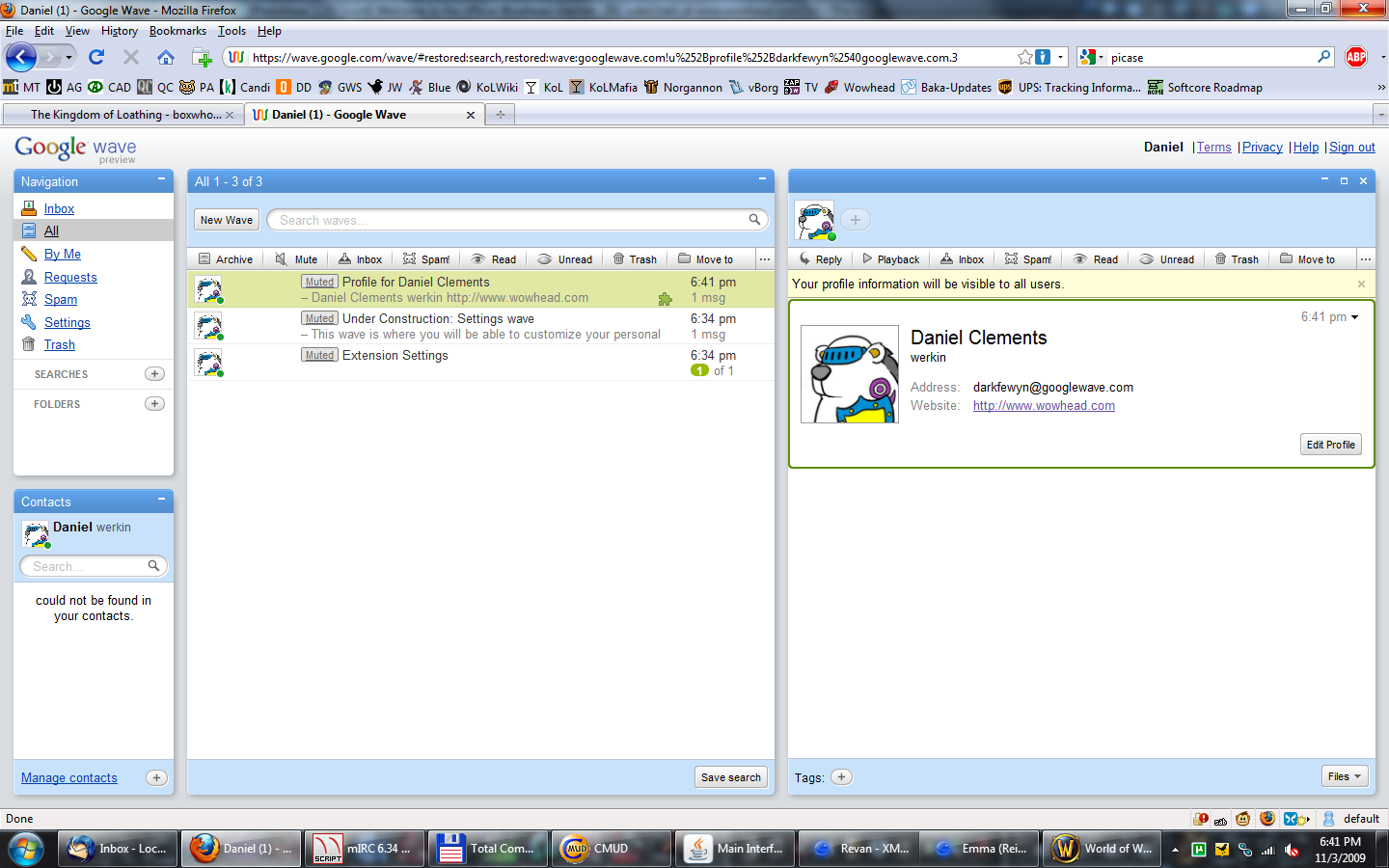Mark as Unread in the search panel toolbar
This screenshot has height=868, width=1389.
point(565,259)
